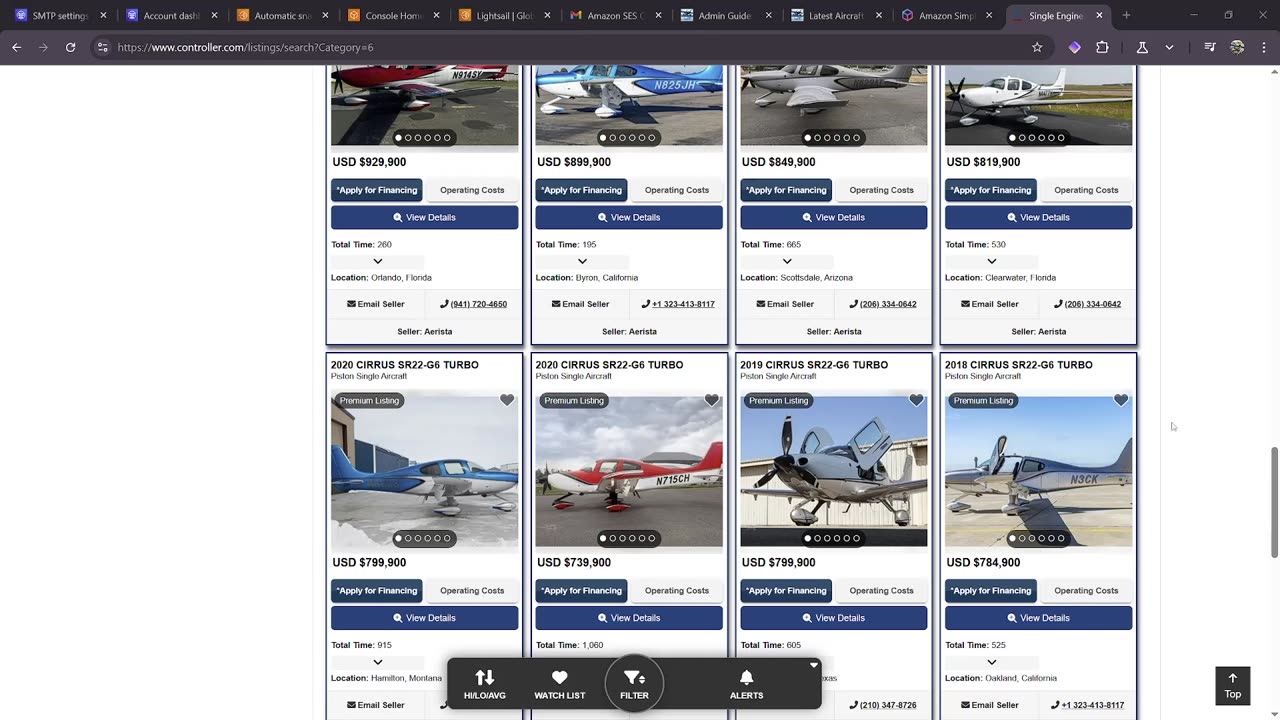Open HI/LO/AVG price sorting tool

coord(485,684)
